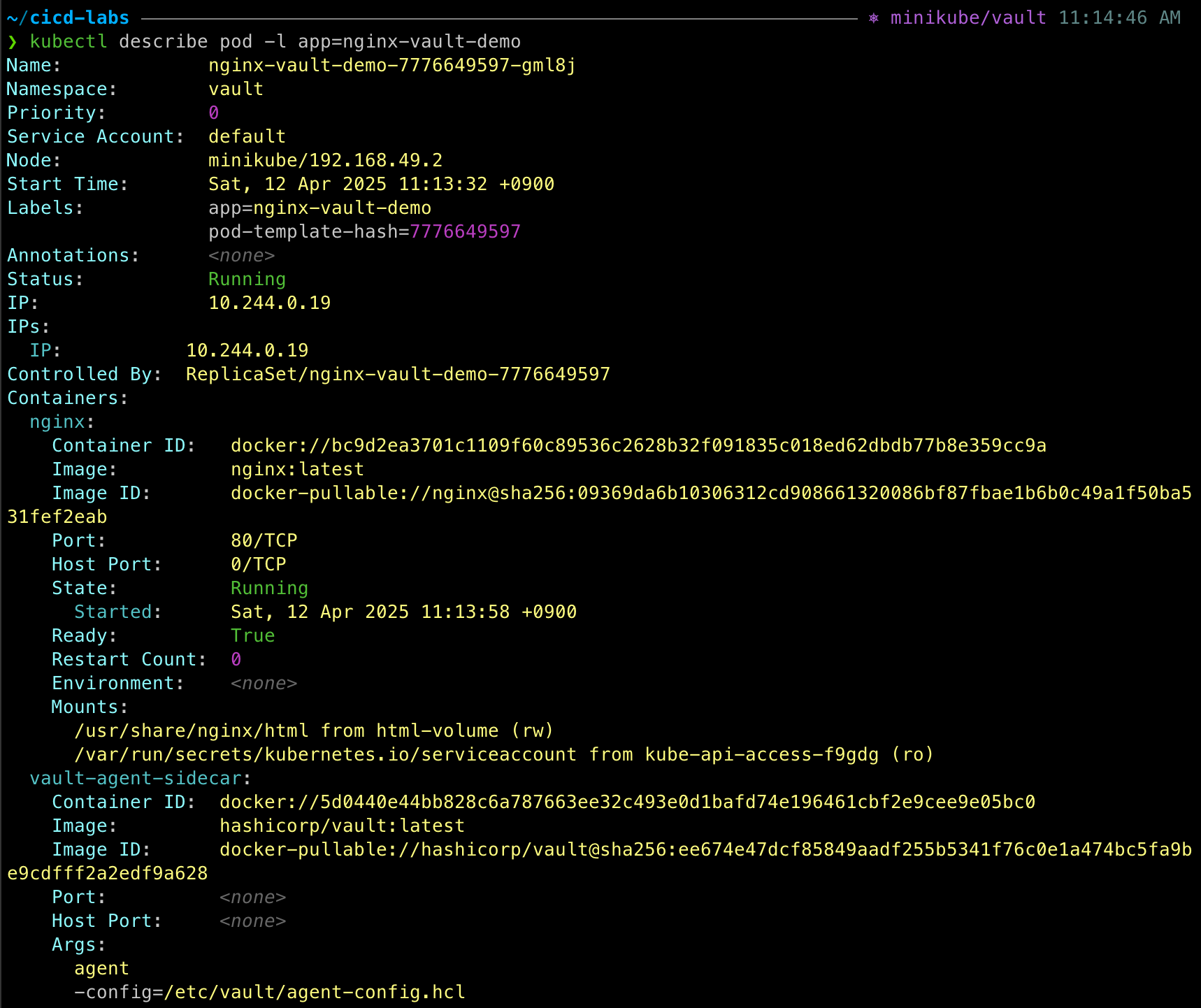Click the Restart Count value 0

(236, 659)
